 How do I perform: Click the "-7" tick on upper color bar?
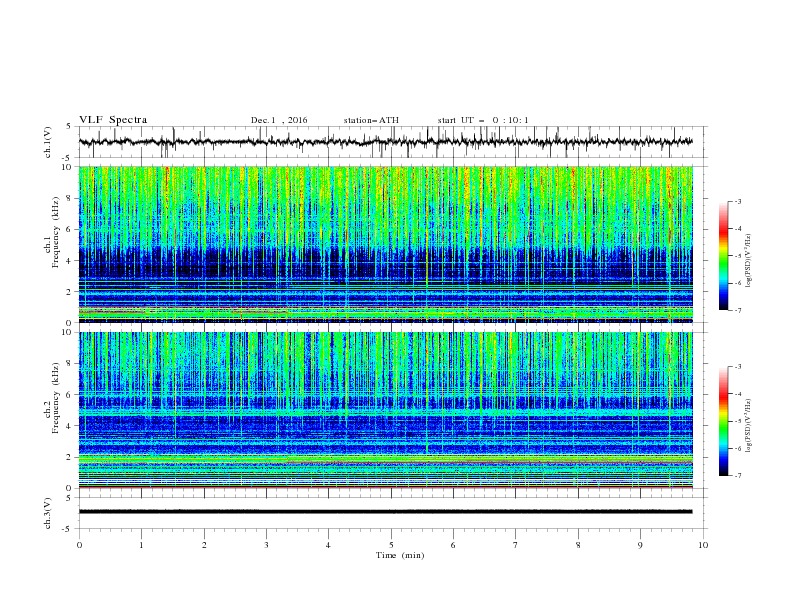pos(738,311)
